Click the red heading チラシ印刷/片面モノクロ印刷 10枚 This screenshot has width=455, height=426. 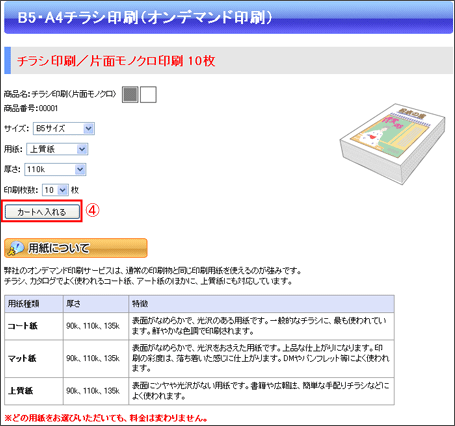[116, 61]
